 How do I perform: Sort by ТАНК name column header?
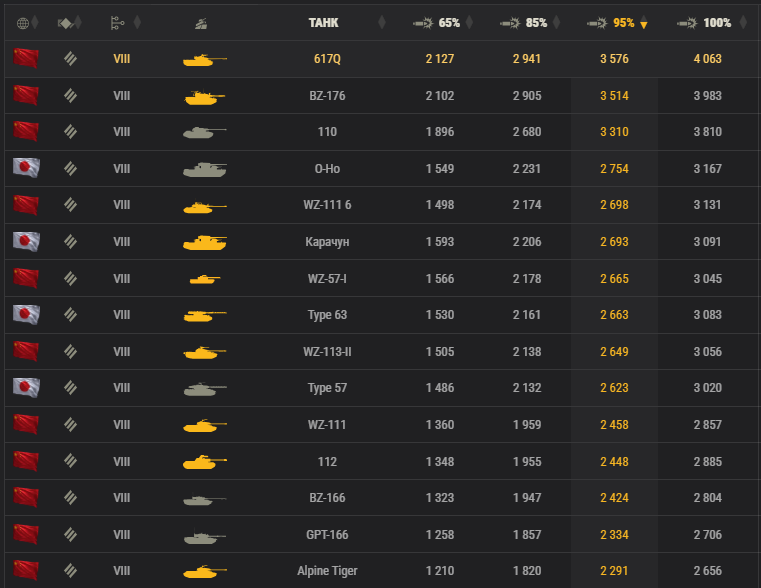(x=323, y=23)
